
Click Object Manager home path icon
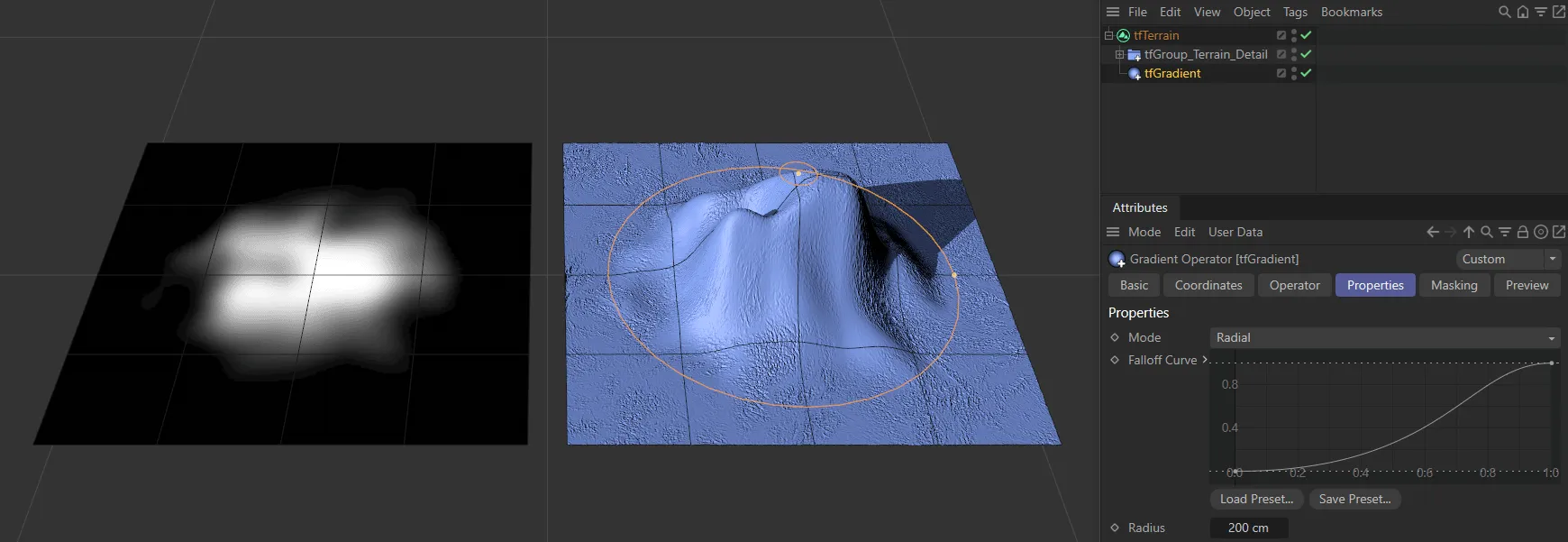pyautogui.click(x=1522, y=12)
